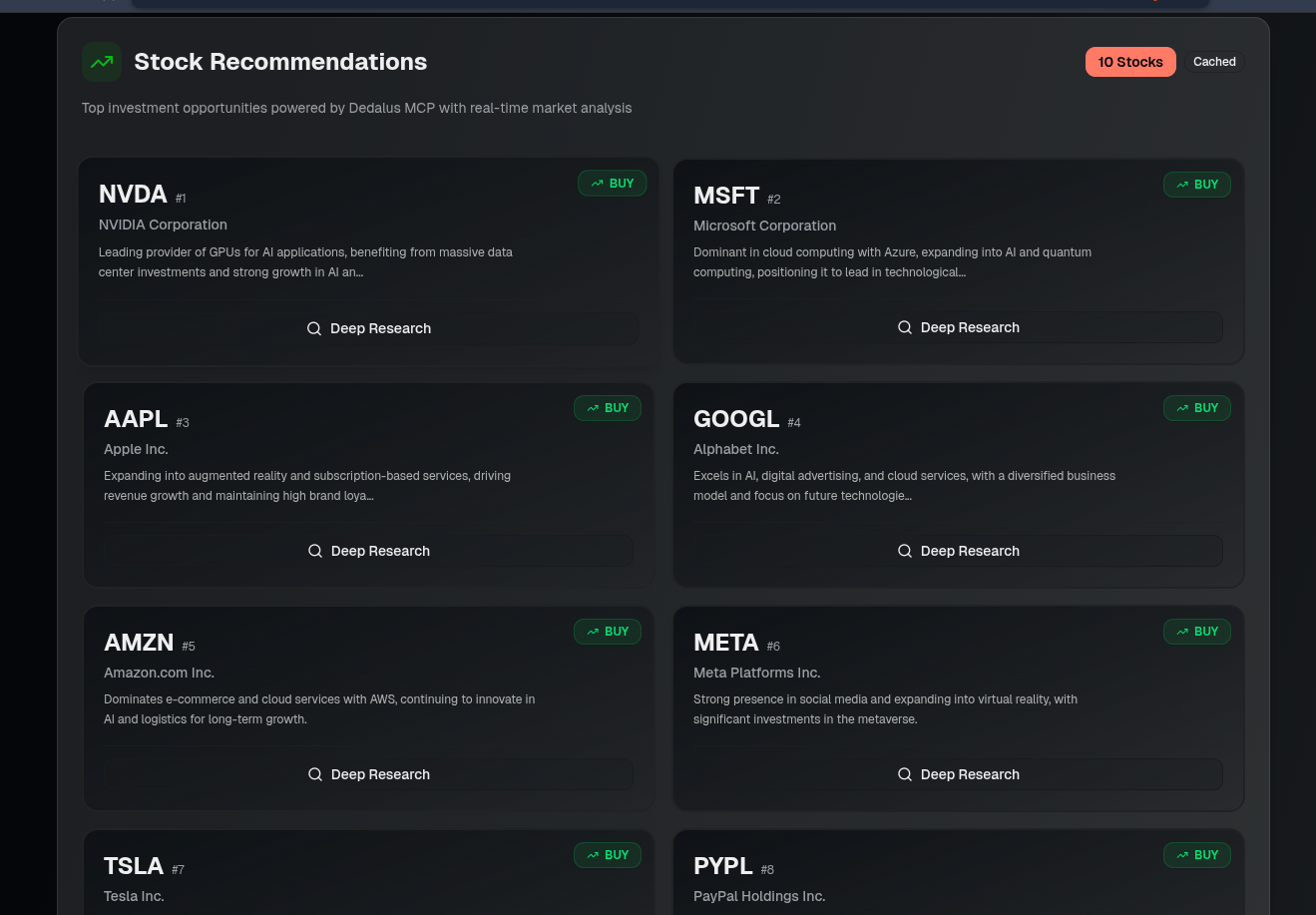The height and width of the screenshot is (915, 1316).
Task: Click the BUY badge on GOOGL card
Action: tap(1197, 408)
